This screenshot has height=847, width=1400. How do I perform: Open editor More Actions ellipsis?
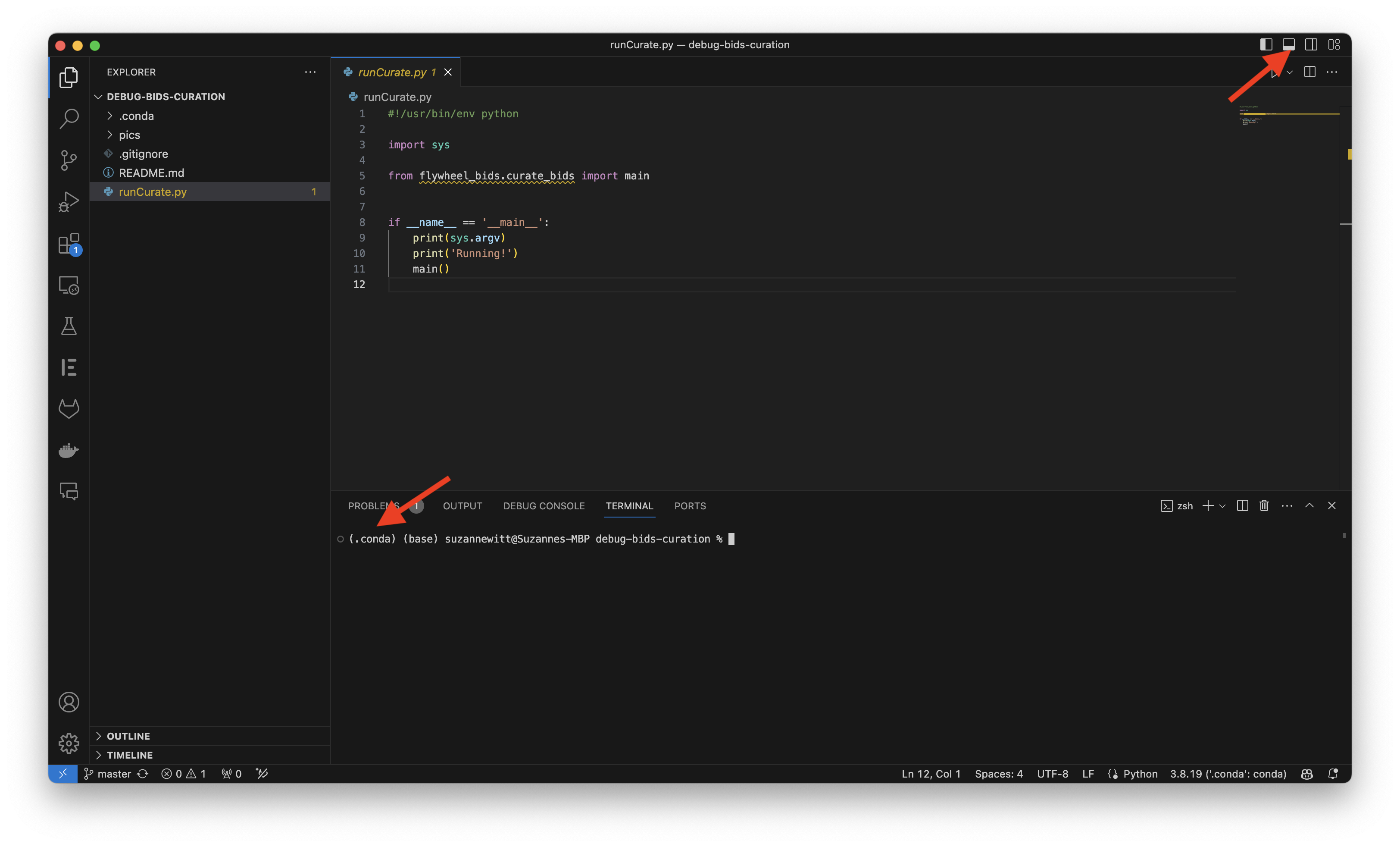pyautogui.click(x=1332, y=72)
